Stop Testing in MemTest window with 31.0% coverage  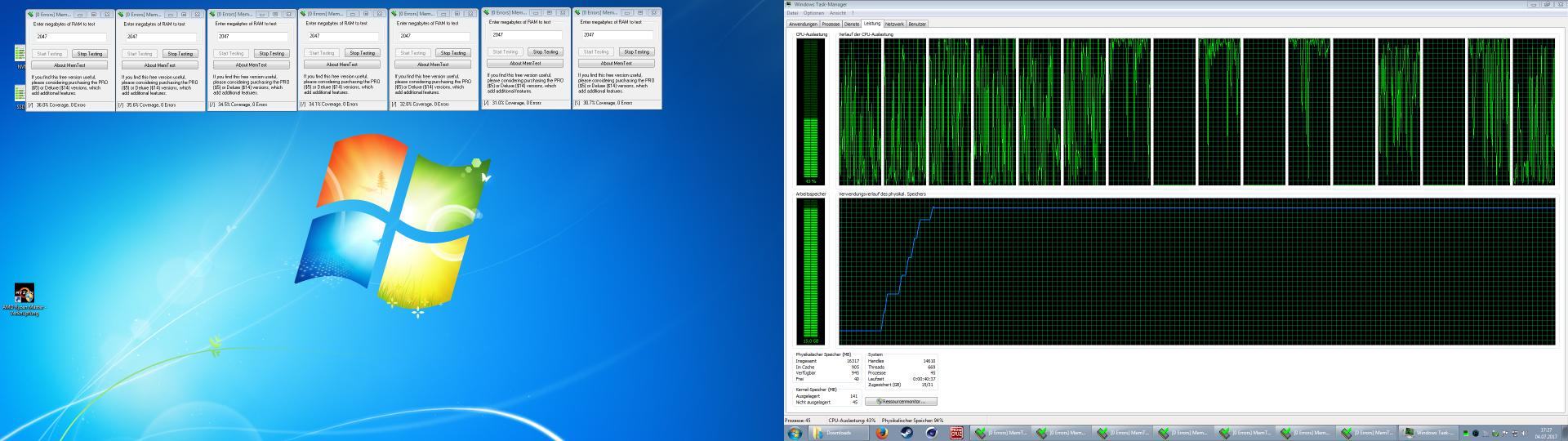click(546, 51)
